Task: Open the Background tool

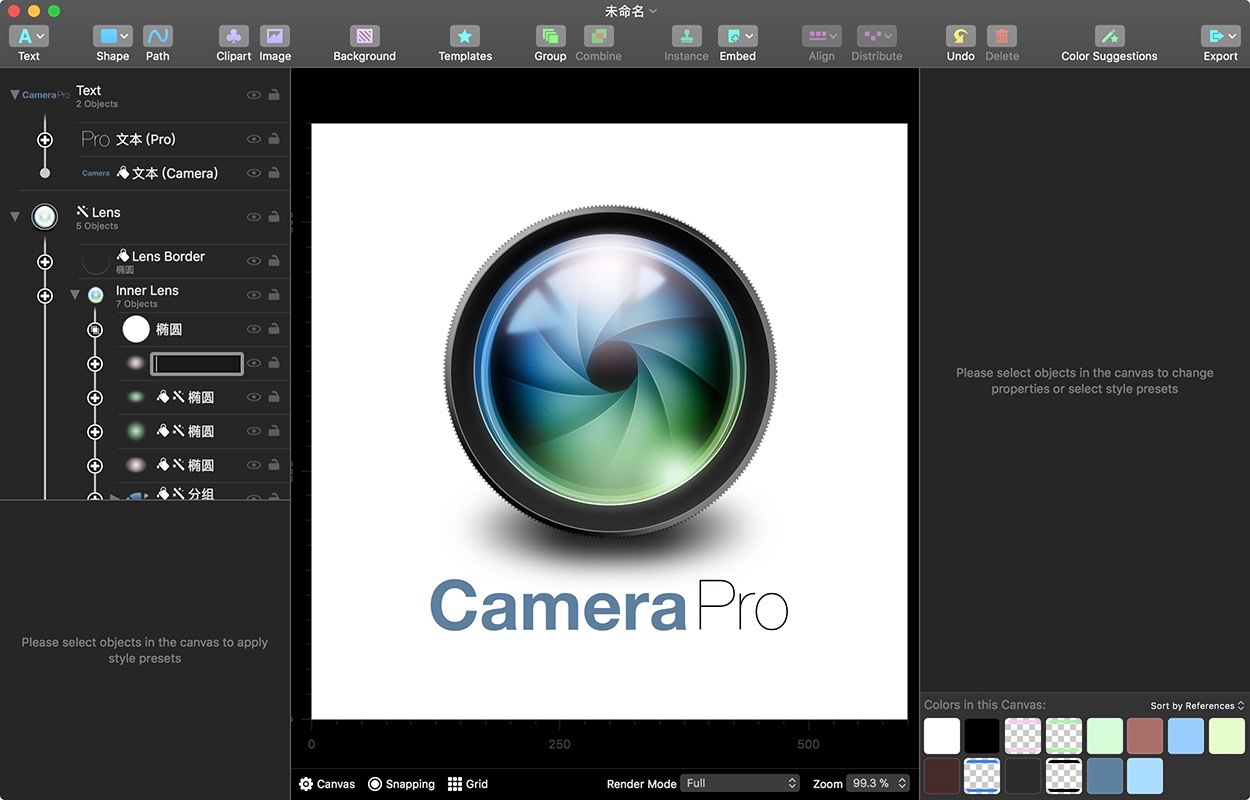Action: tap(364, 37)
